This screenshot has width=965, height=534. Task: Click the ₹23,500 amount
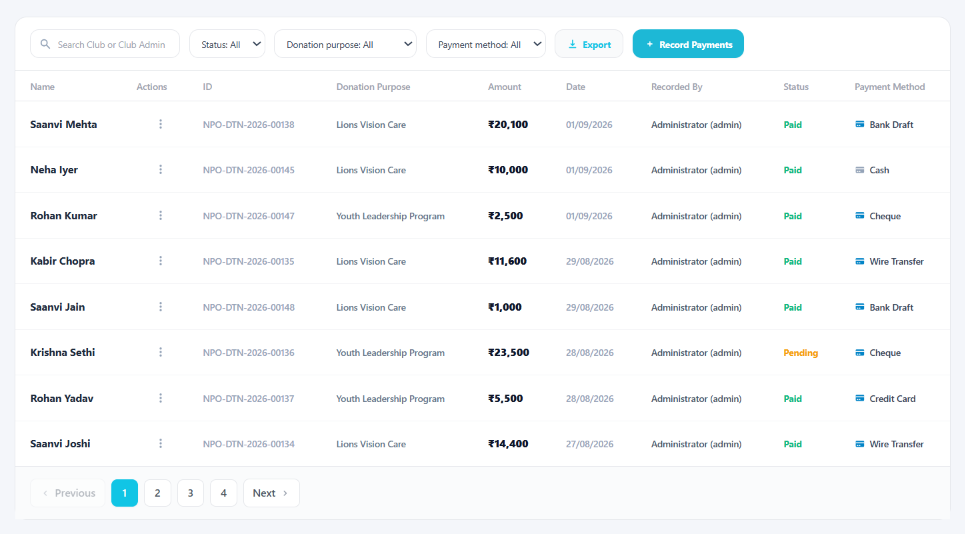pos(508,353)
